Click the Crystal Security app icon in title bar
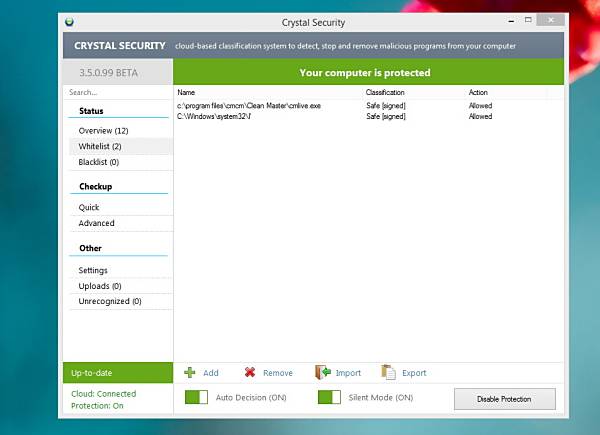This screenshot has width=600, height=435. click(70, 22)
